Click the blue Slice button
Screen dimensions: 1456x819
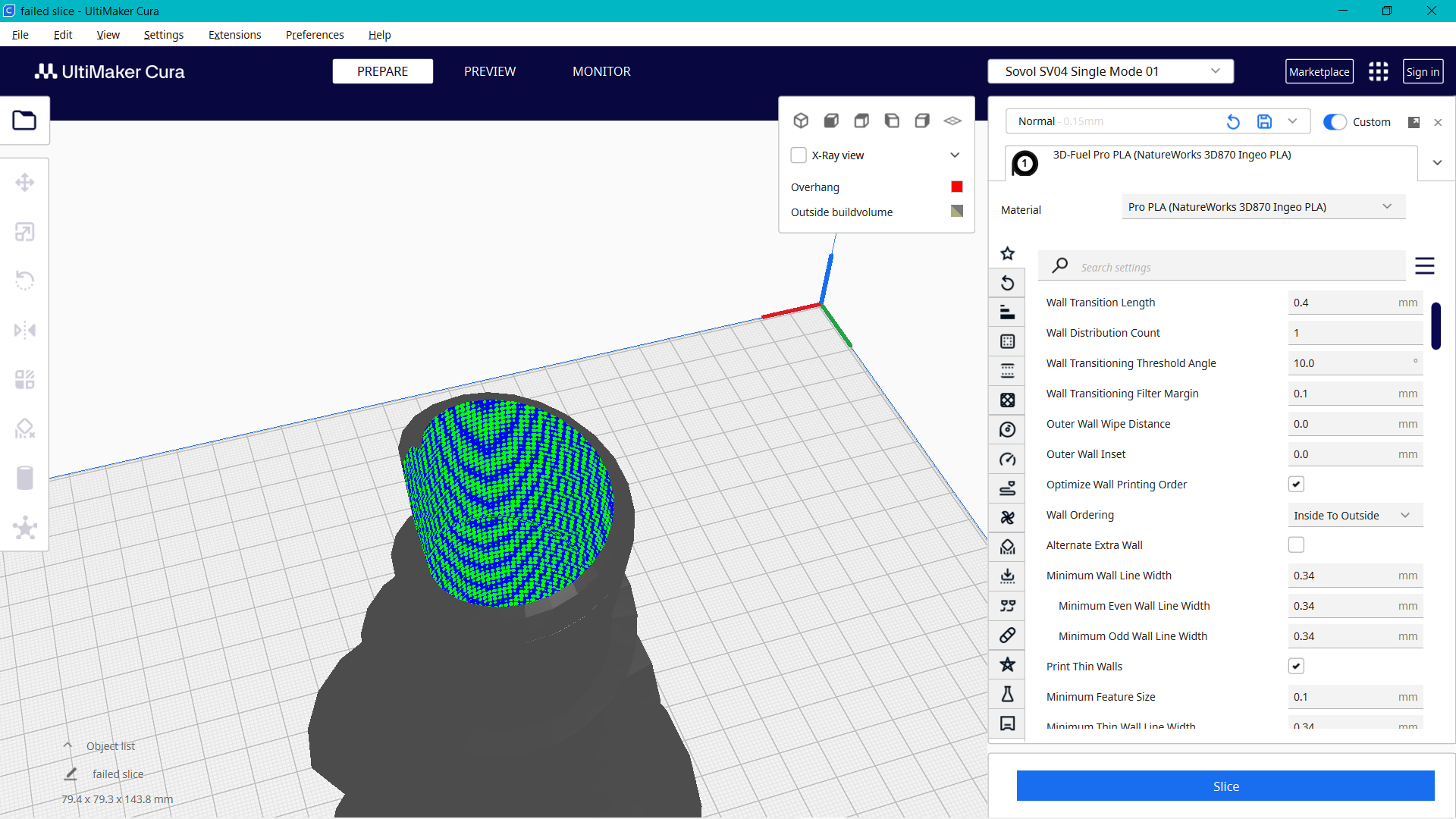tap(1225, 786)
